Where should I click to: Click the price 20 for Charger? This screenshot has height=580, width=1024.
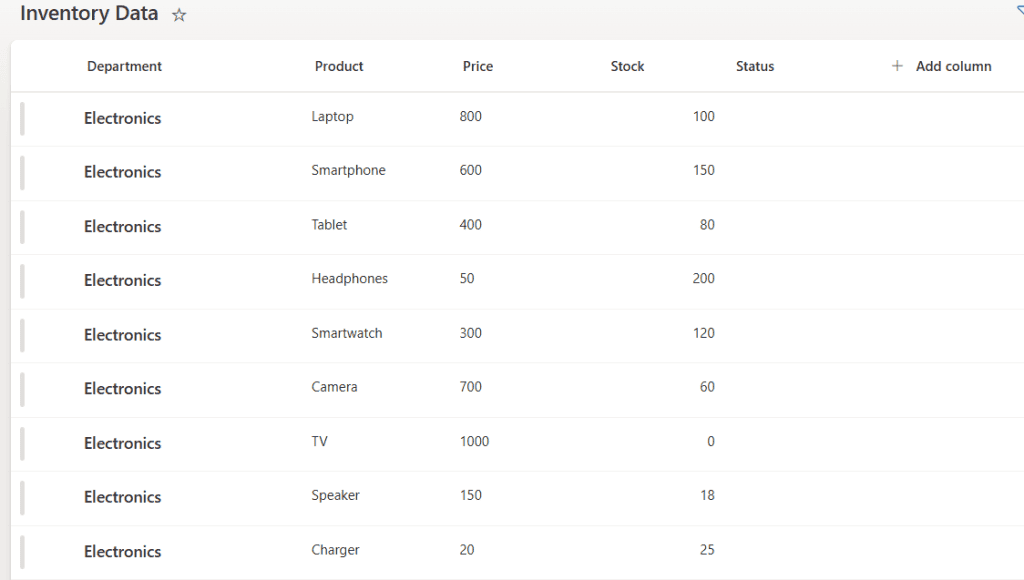[467, 550]
